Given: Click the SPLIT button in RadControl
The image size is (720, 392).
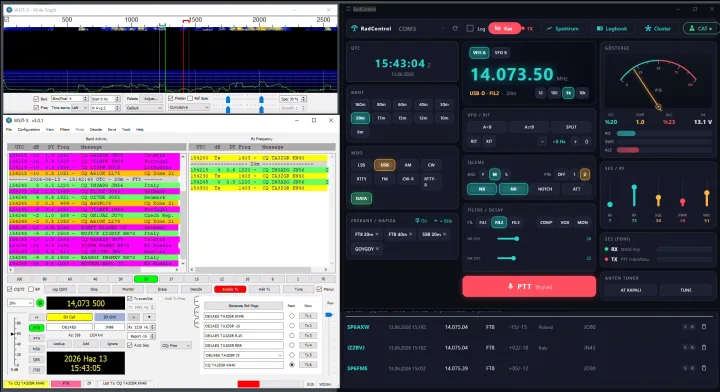Looking at the screenshot, I should [571, 127].
